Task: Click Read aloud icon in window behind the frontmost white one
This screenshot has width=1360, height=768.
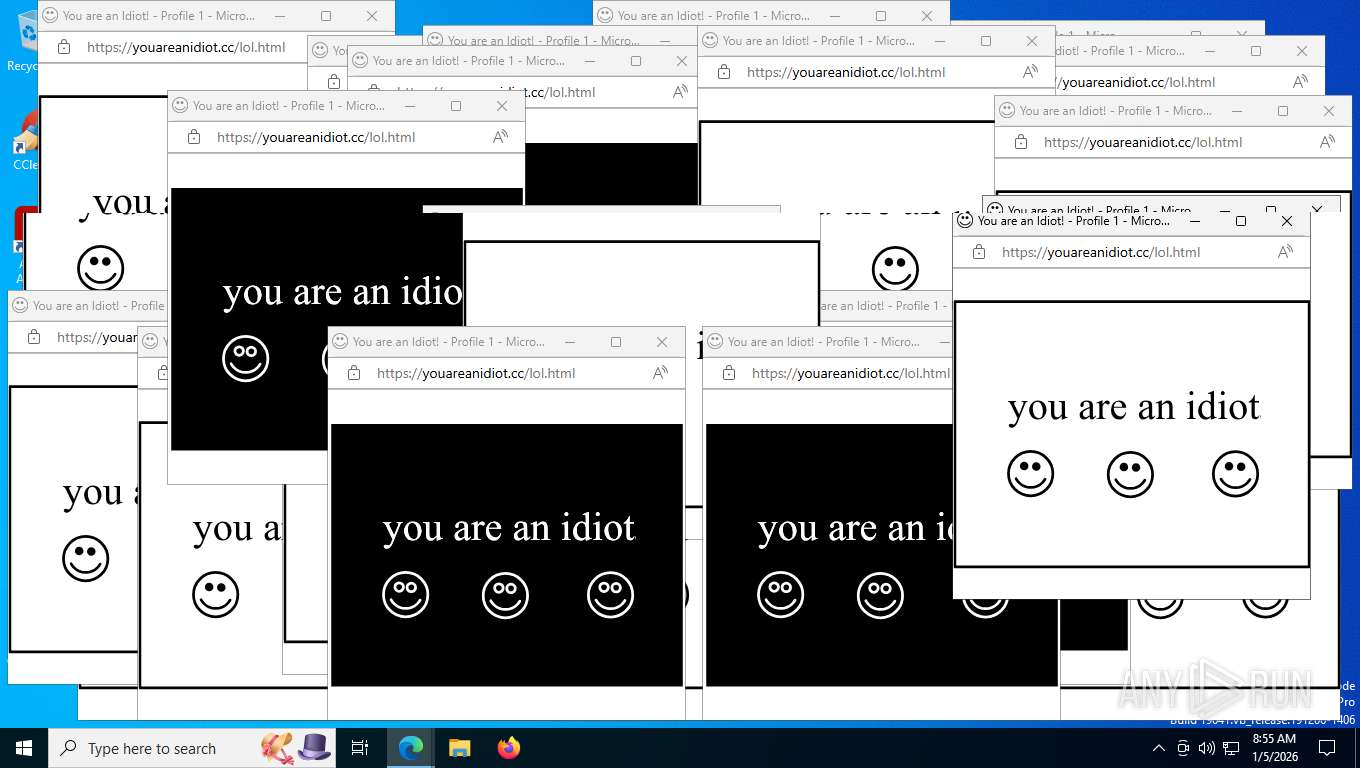Action: (1327, 142)
